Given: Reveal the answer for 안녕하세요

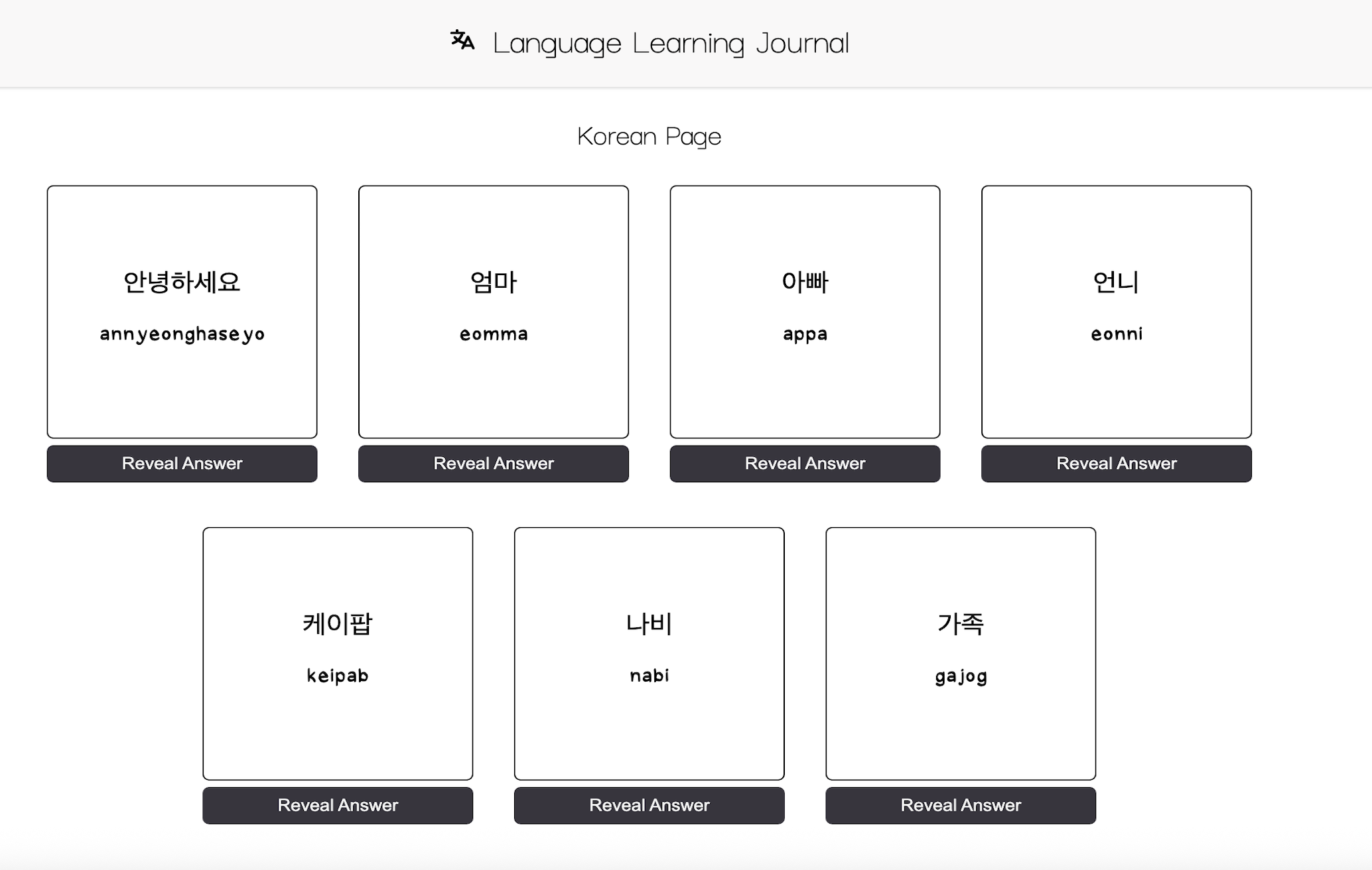Looking at the screenshot, I should click(x=182, y=464).
